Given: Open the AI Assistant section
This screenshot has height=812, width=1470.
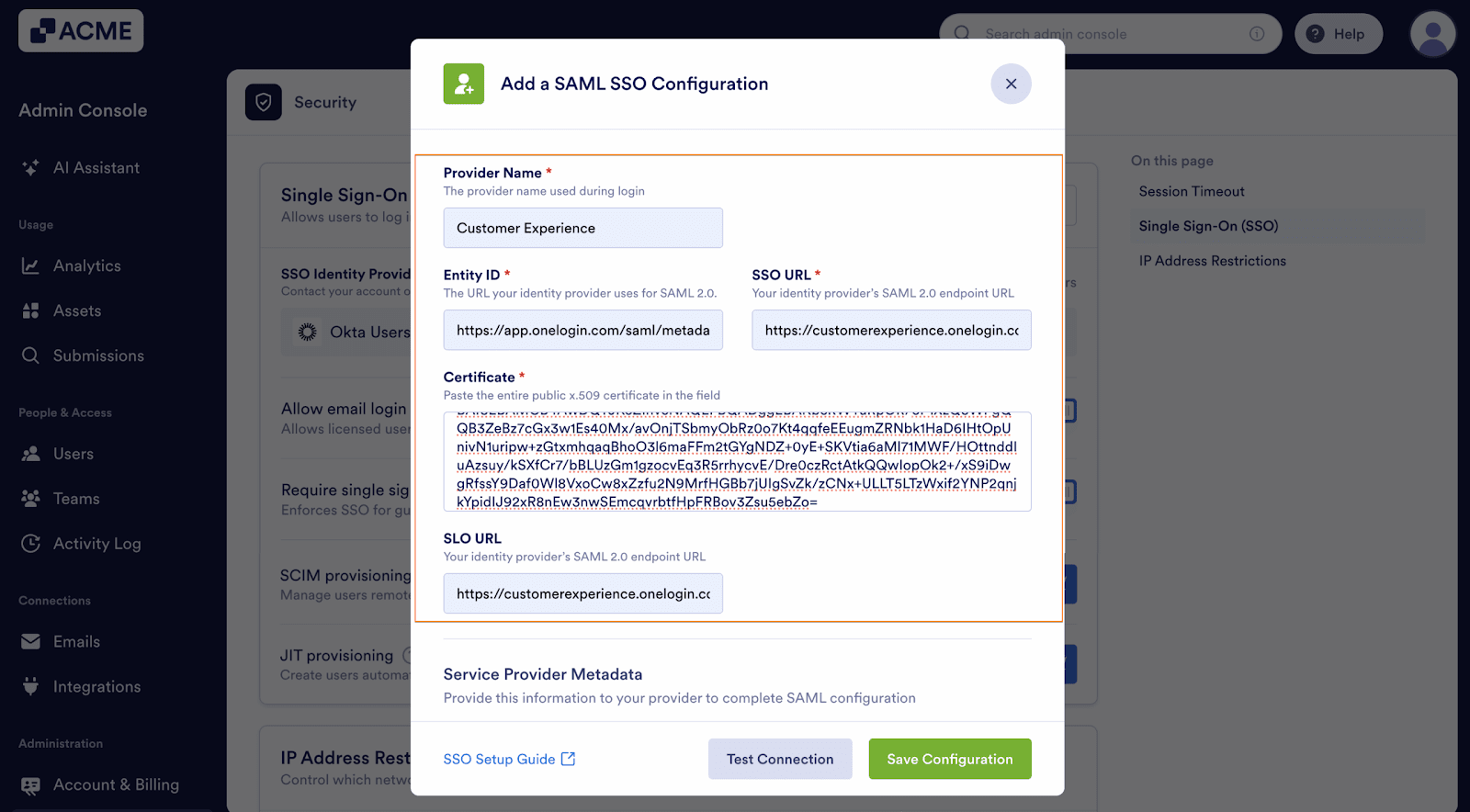Looking at the screenshot, I should (96, 167).
